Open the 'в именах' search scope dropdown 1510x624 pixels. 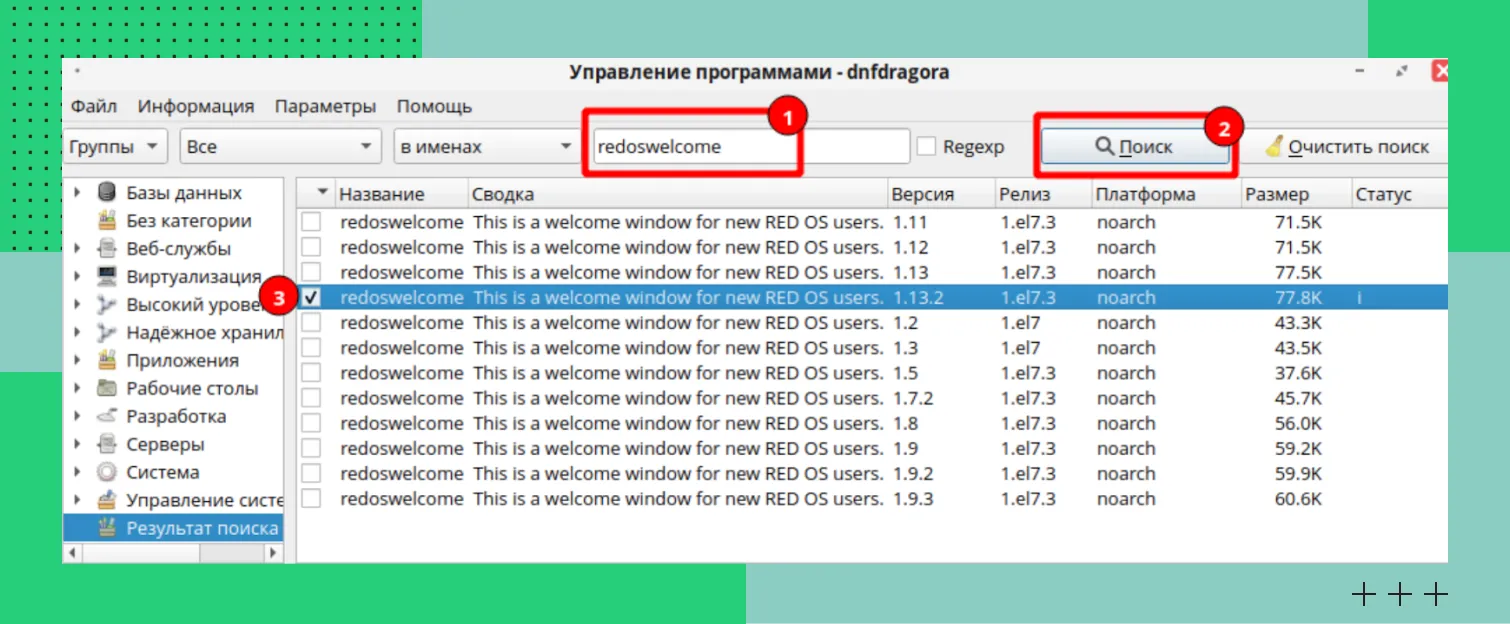click(x=484, y=147)
